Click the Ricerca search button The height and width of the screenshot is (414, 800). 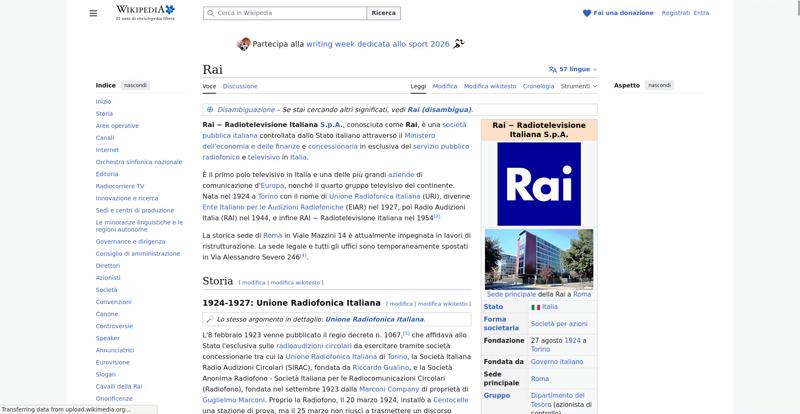pyautogui.click(x=383, y=13)
